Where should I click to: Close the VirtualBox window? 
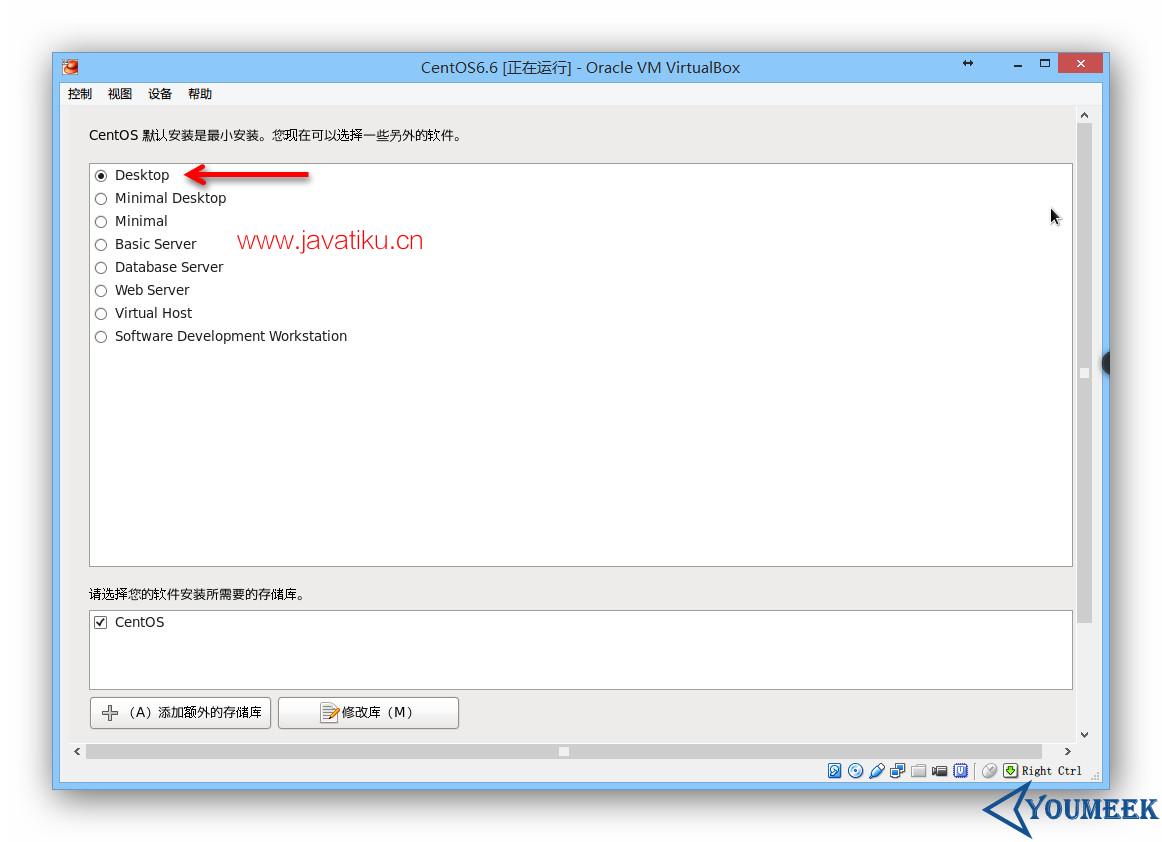1080,64
